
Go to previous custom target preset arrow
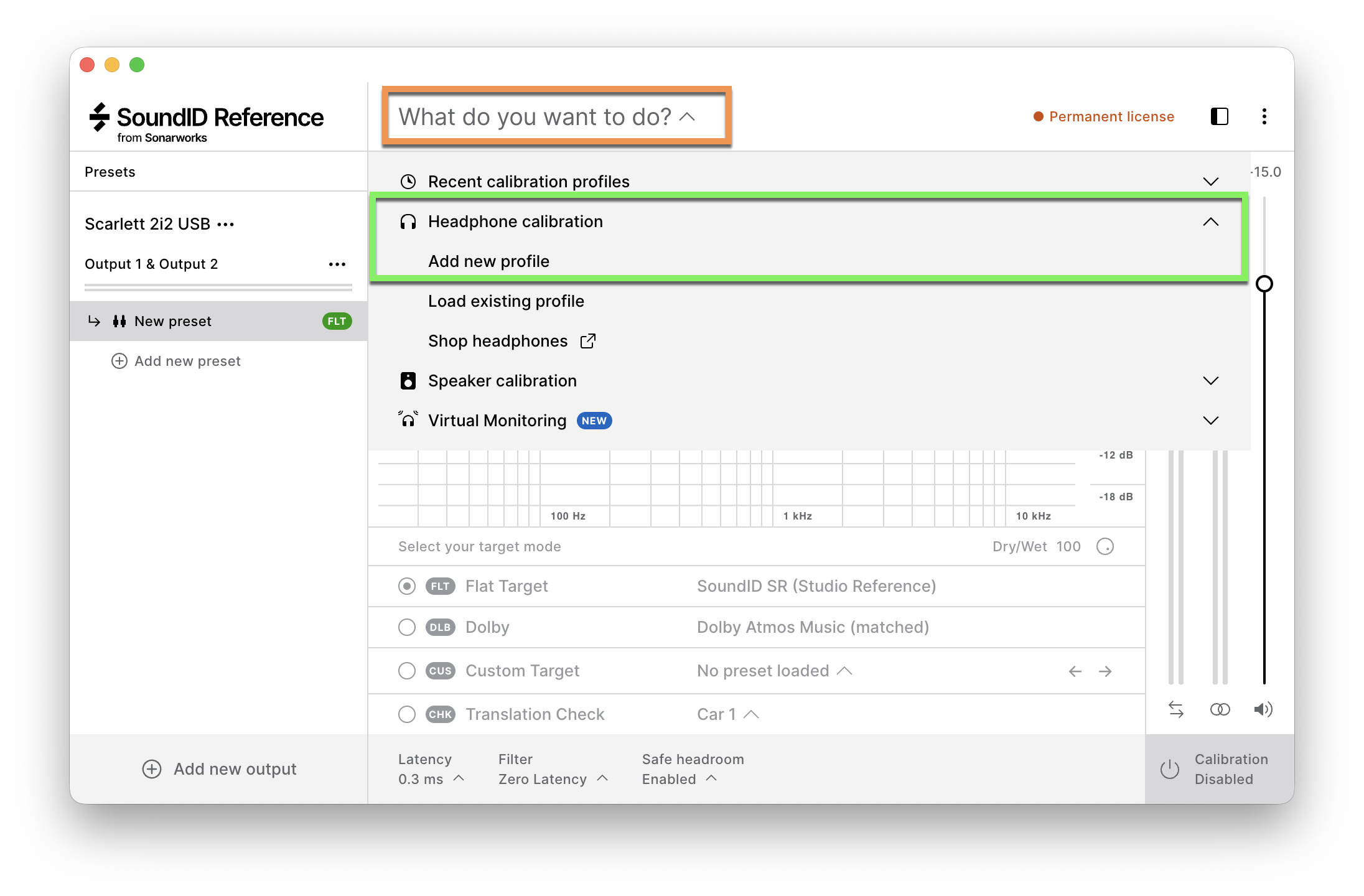click(x=1075, y=671)
